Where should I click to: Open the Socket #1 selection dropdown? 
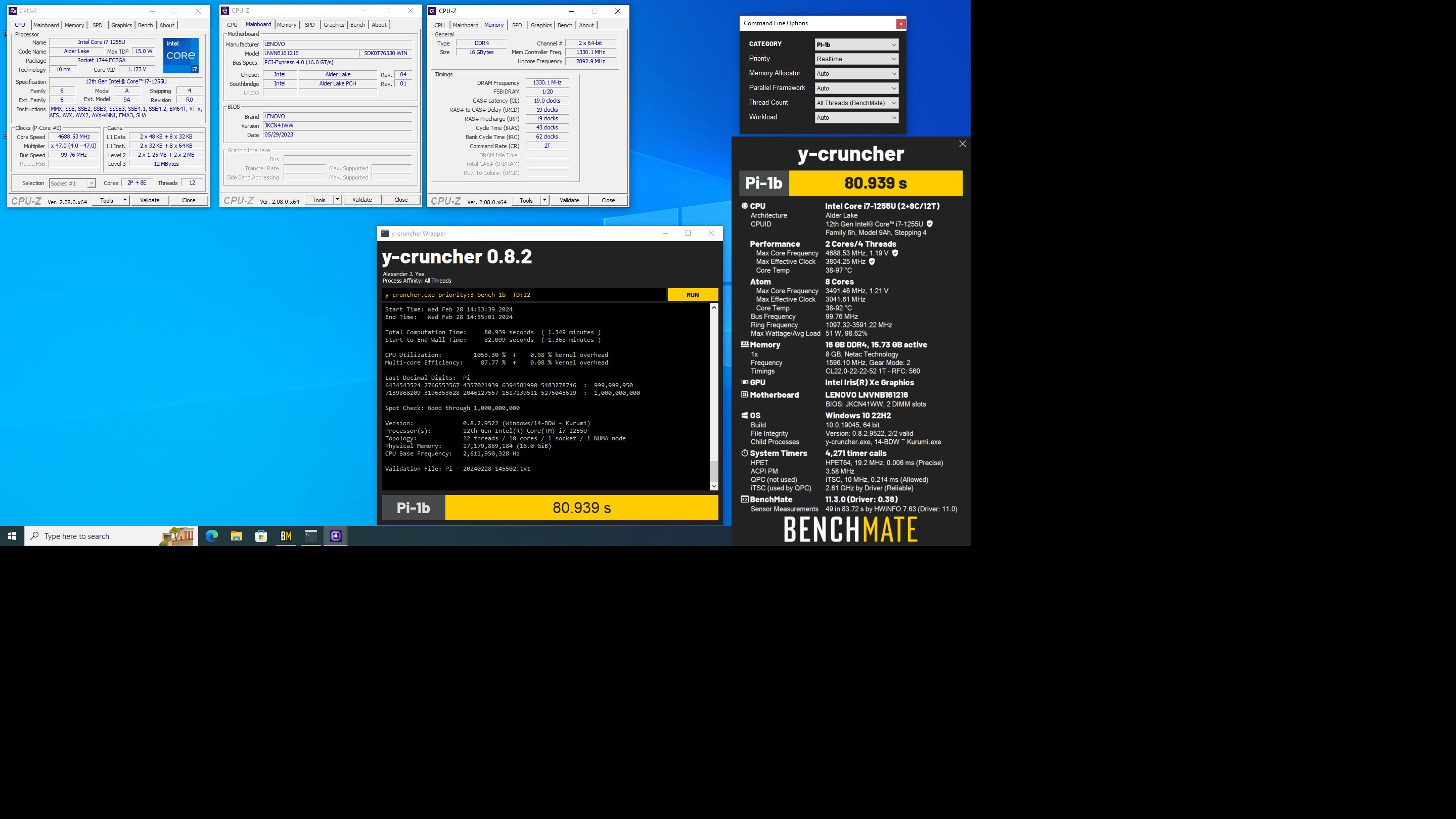coord(72,183)
